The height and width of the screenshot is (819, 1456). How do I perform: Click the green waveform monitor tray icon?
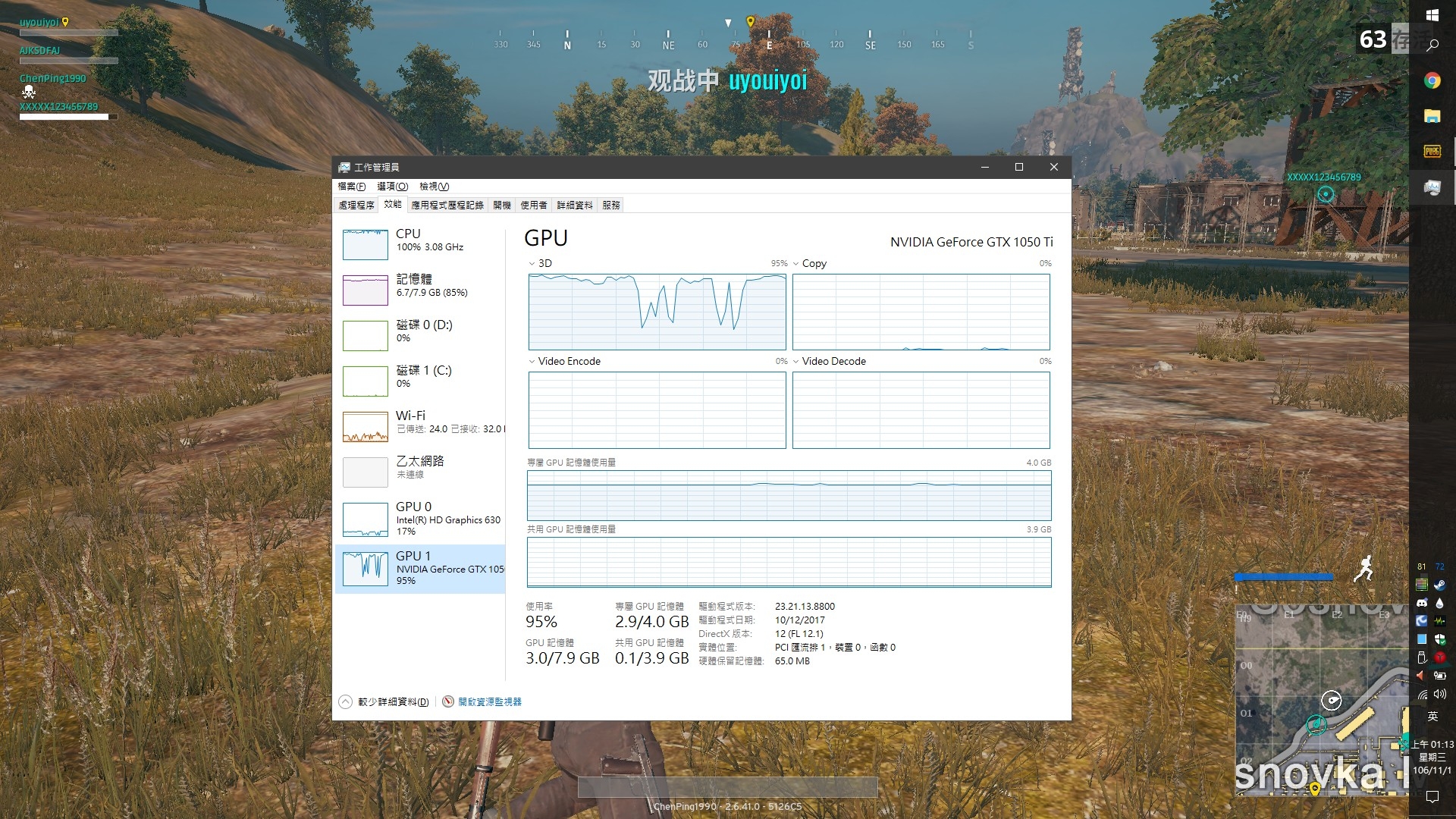click(x=1439, y=621)
